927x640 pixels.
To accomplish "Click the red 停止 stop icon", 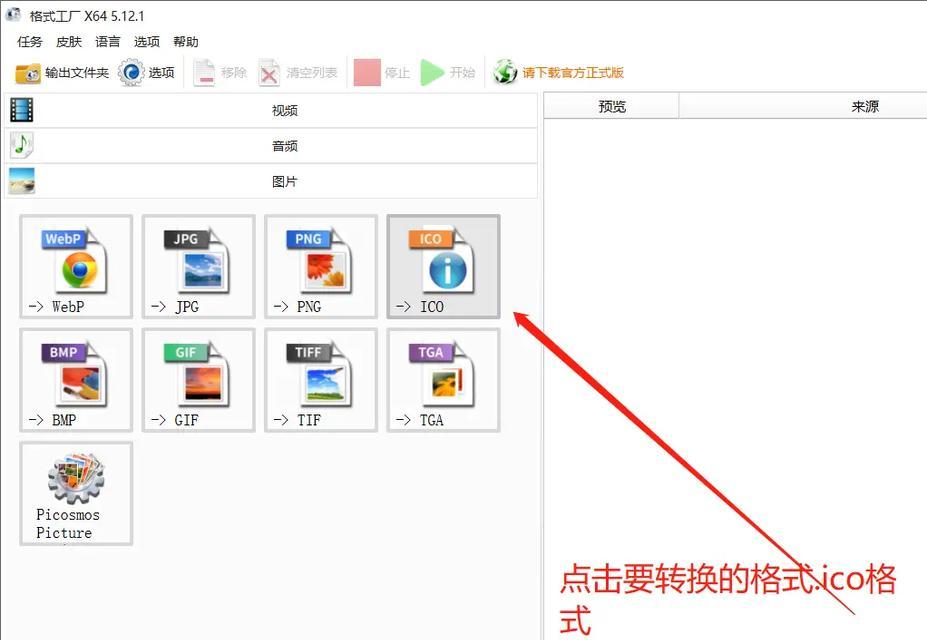I will 367,73.
